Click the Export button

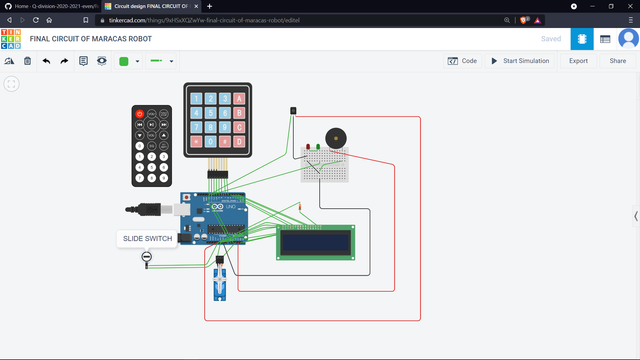(578, 61)
